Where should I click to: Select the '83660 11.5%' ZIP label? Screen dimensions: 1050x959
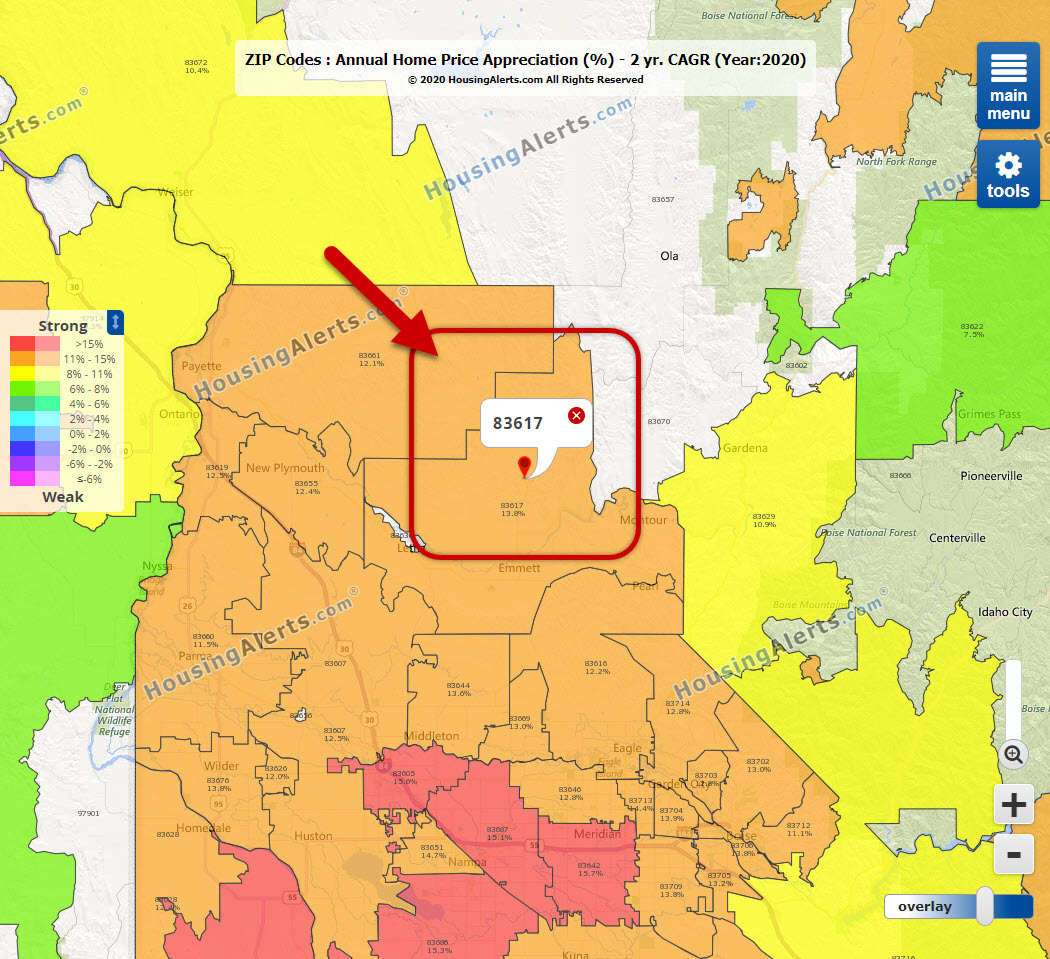(204, 640)
